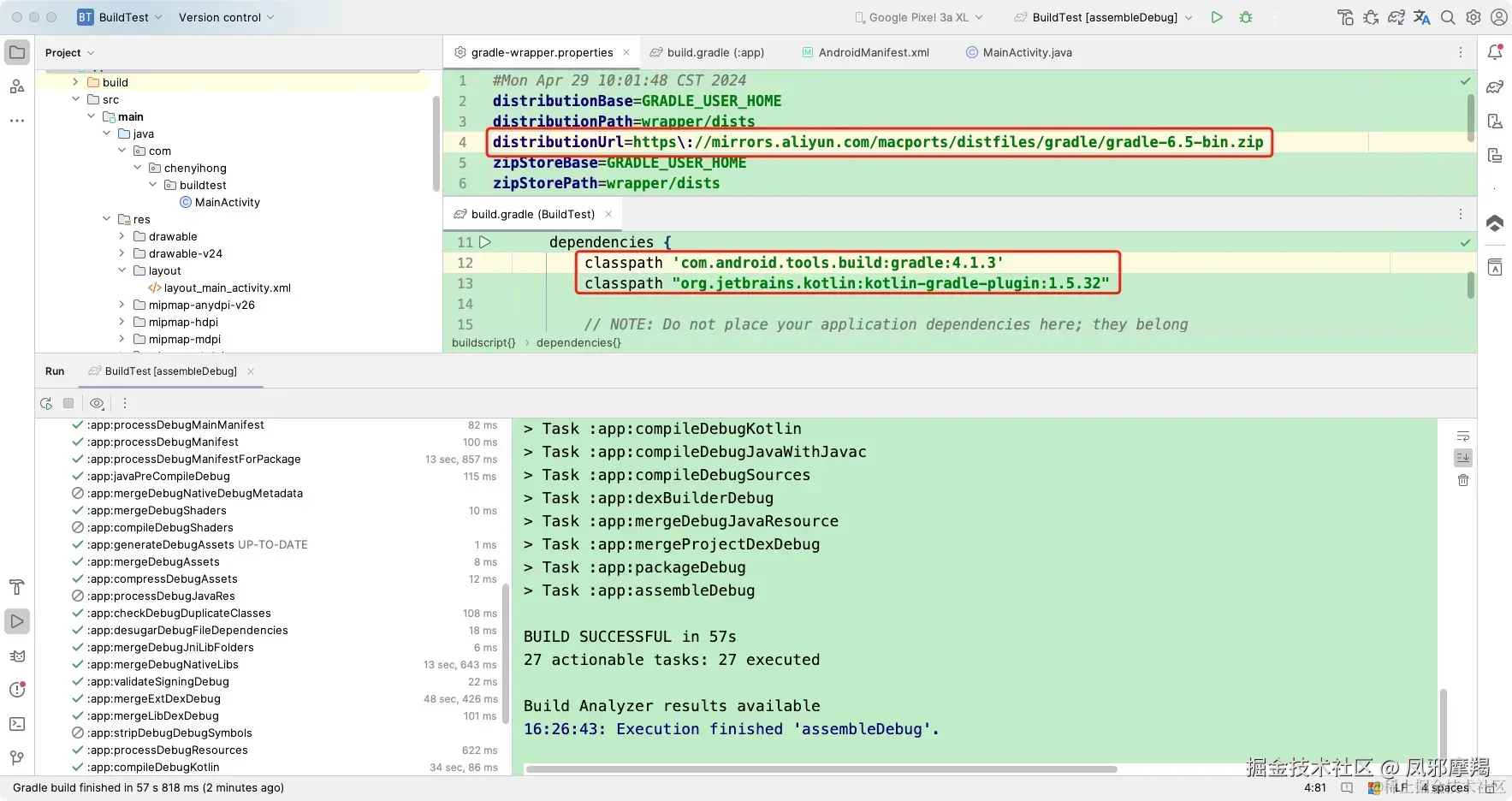Click the hammer build icon in the top toolbar
The height and width of the screenshot is (801, 1512).
point(1345,17)
